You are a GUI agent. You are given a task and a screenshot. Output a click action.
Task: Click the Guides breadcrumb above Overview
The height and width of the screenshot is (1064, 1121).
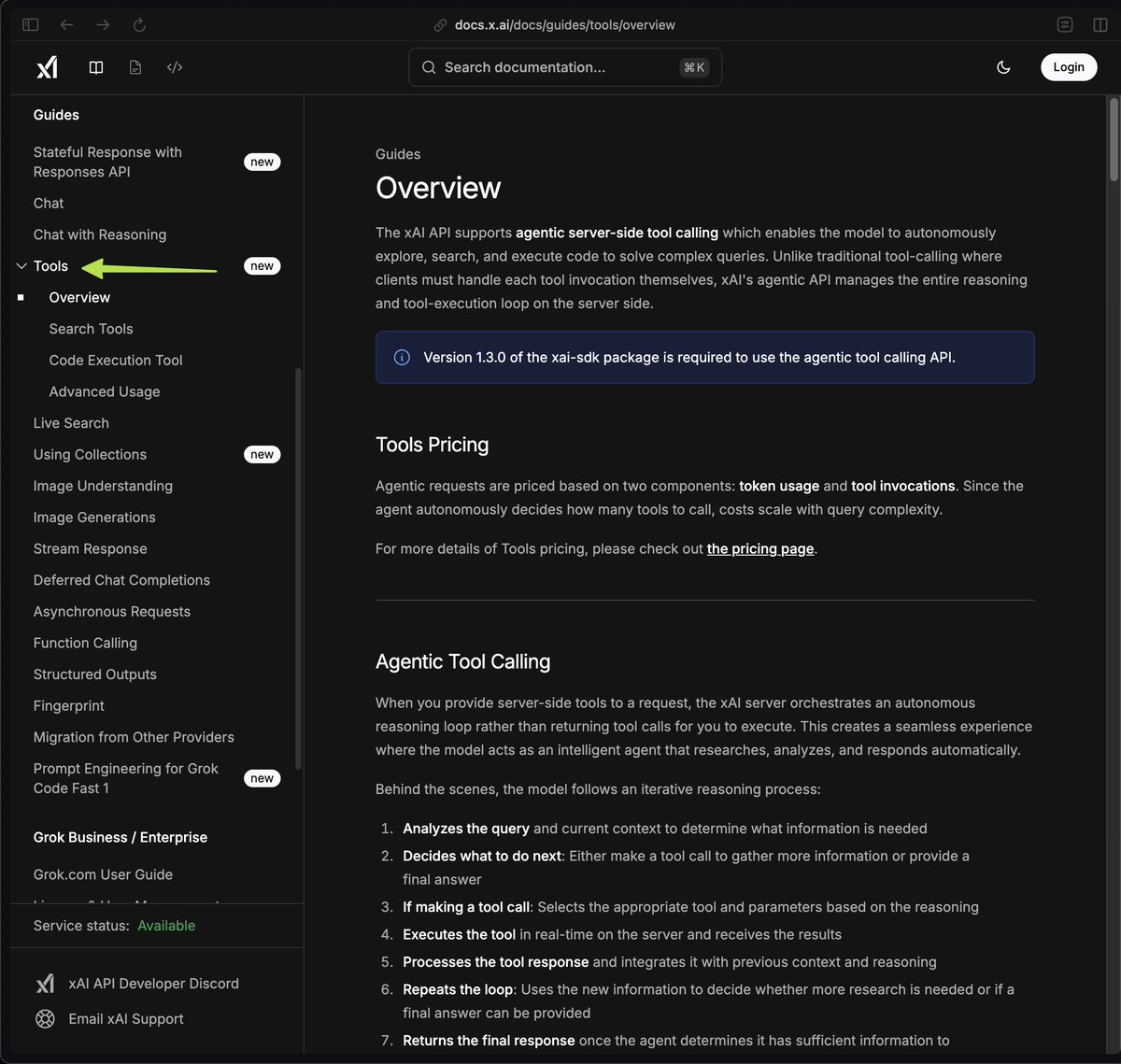coord(398,154)
